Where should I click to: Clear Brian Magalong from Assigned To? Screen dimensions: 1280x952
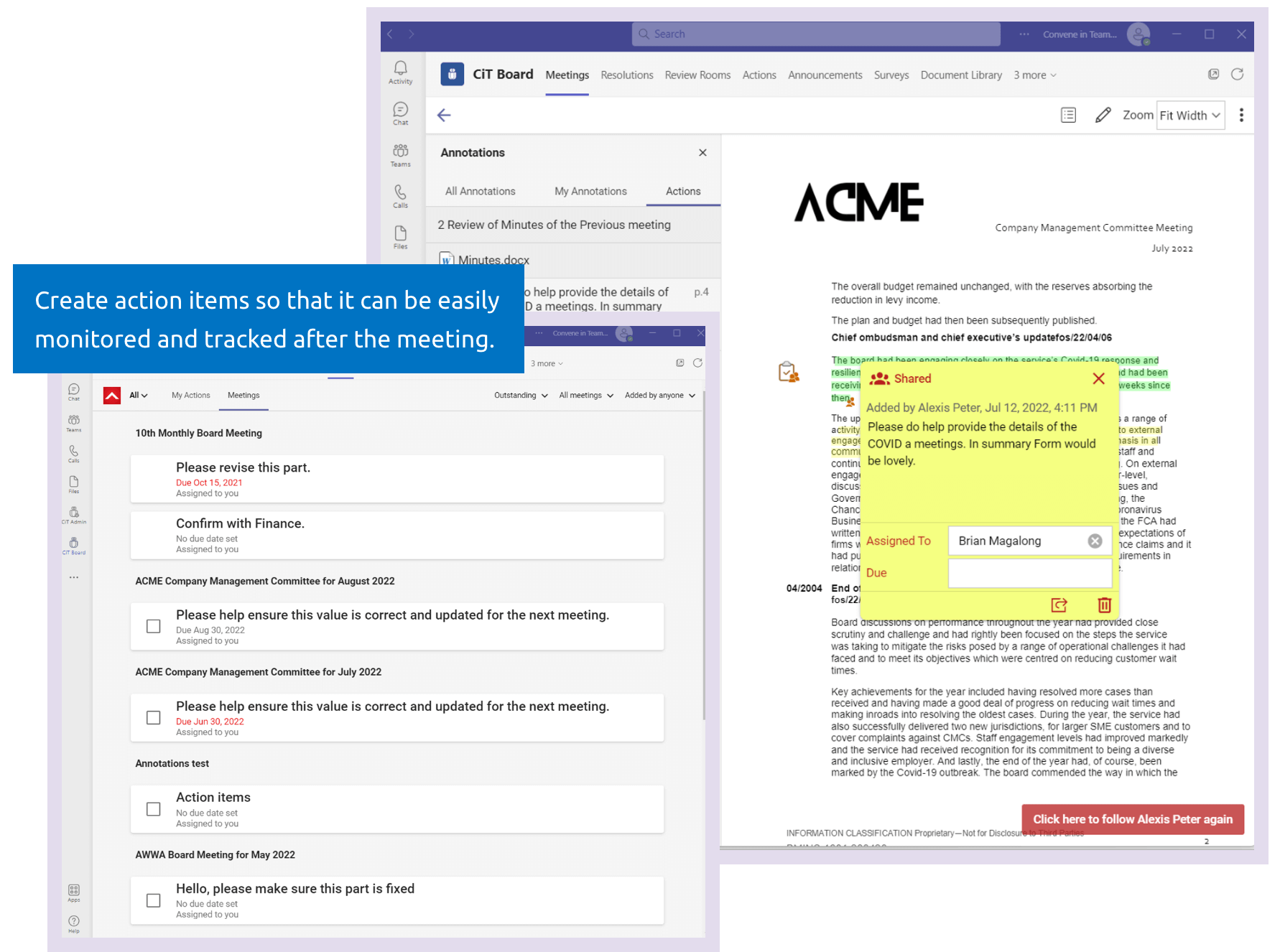click(x=1095, y=541)
